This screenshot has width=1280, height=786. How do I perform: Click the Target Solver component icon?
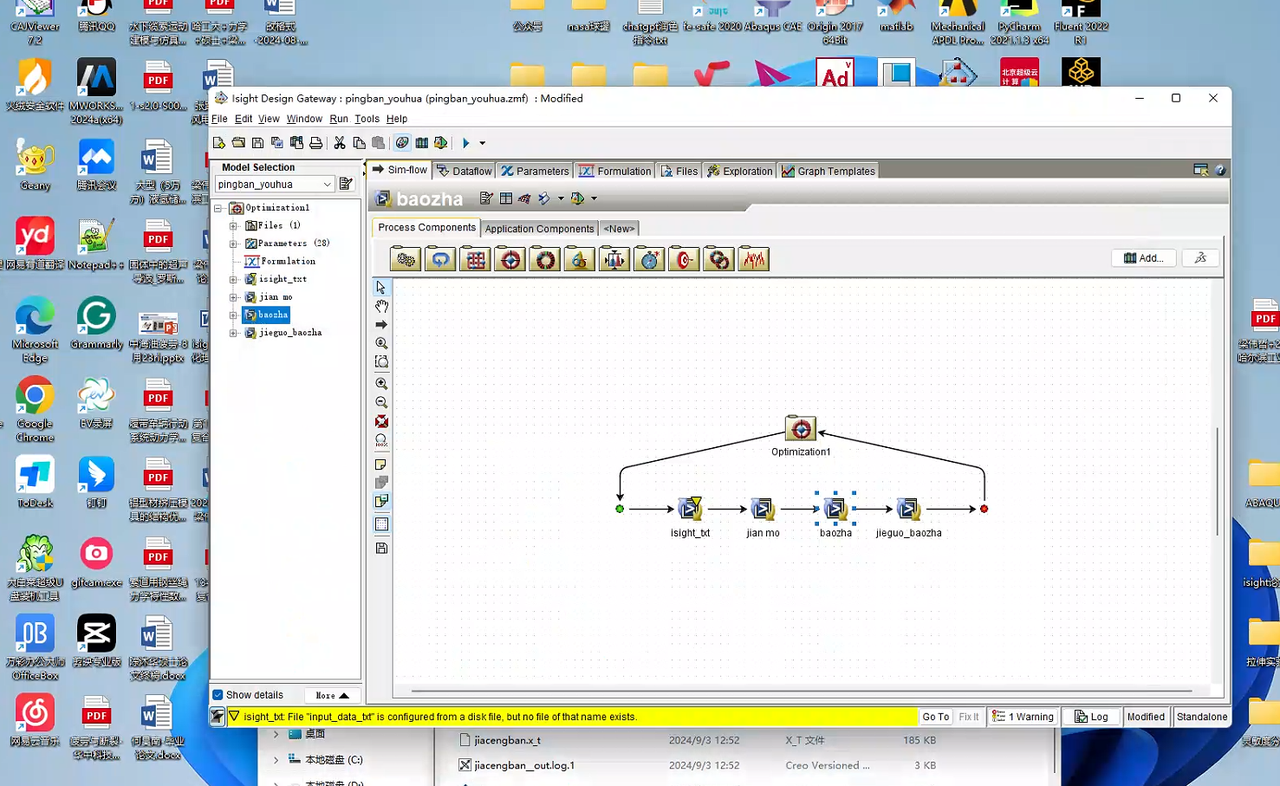pos(684,259)
